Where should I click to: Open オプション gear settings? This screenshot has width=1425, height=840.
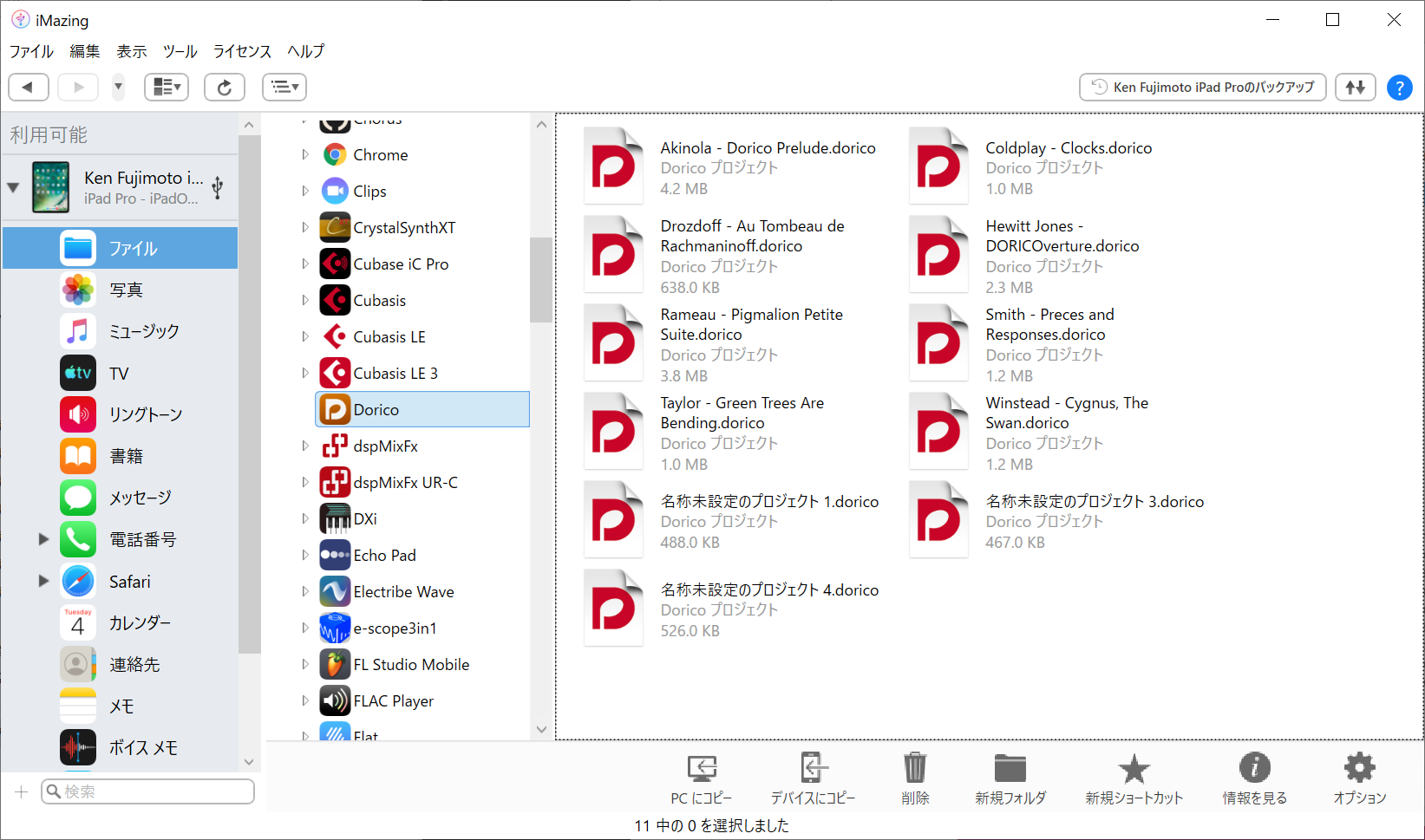pyautogui.click(x=1359, y=778)
